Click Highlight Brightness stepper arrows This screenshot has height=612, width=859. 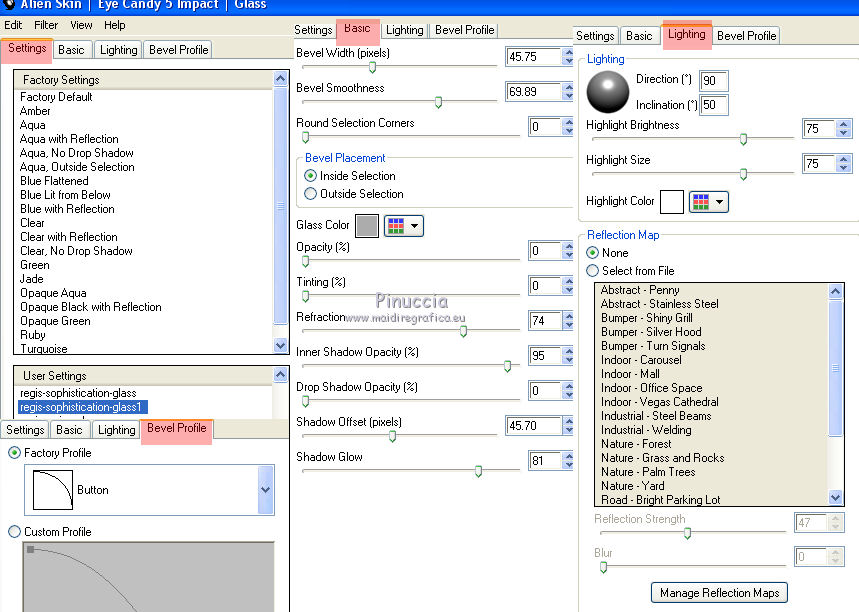[x=844, y=128]
